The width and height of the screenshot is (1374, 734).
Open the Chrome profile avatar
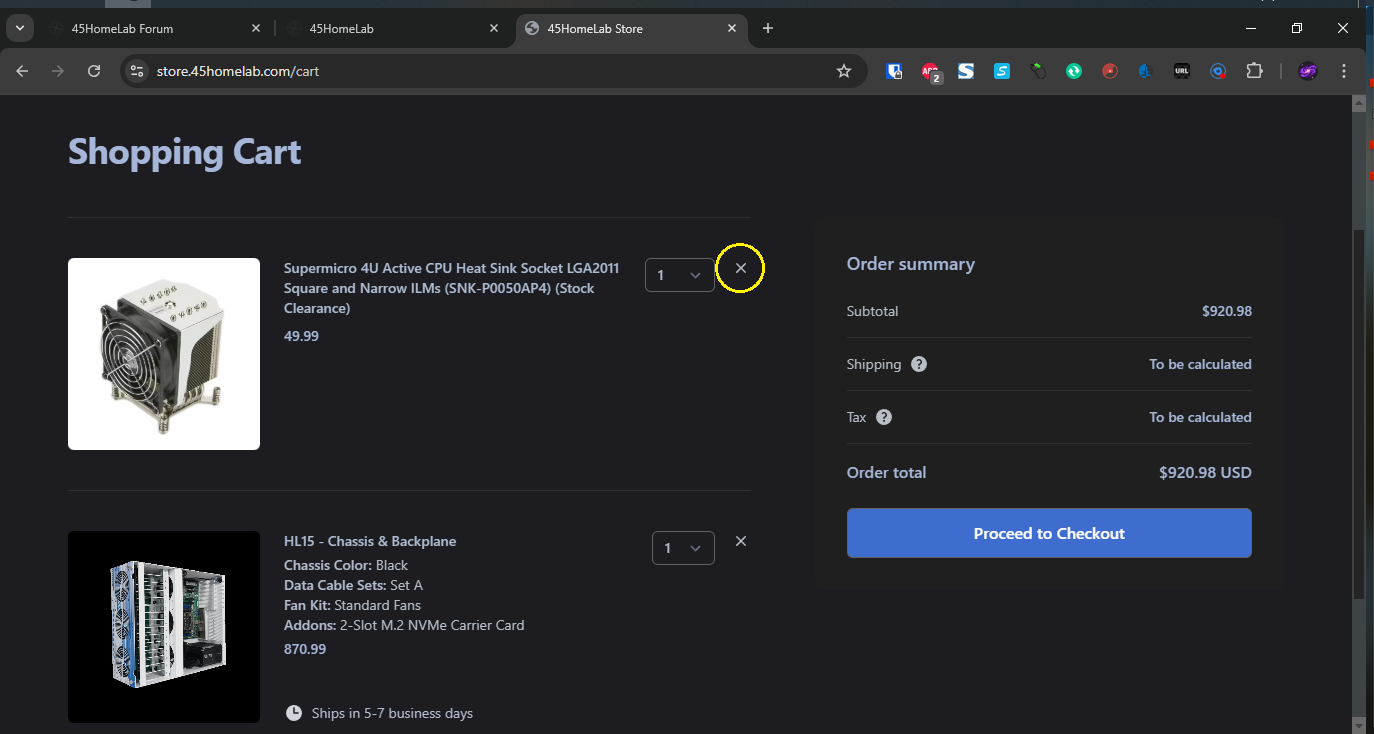[1308, 71]
